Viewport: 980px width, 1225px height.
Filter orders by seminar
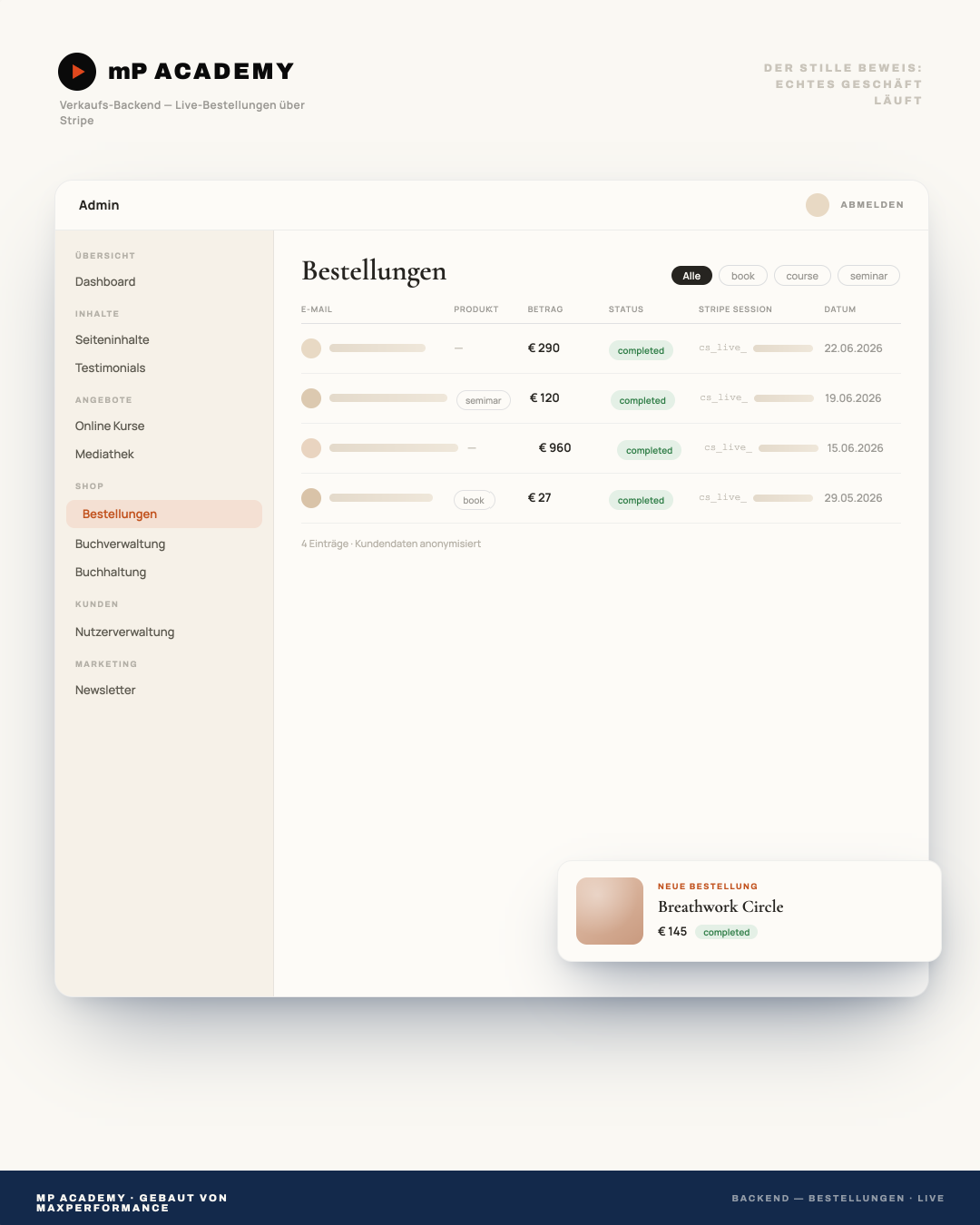pyautogui.click(x=868, y=276)
